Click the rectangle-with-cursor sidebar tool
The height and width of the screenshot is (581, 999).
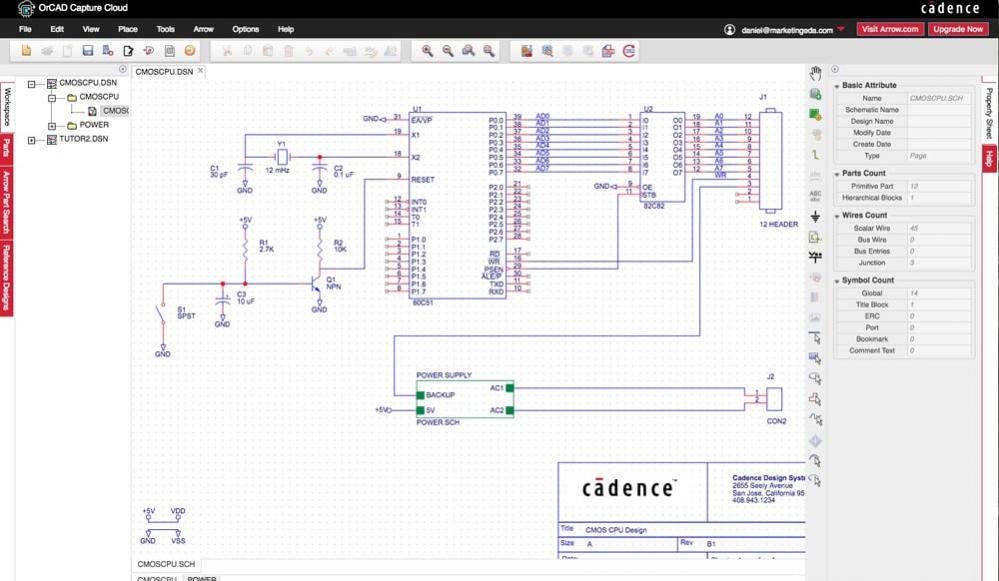816,358
